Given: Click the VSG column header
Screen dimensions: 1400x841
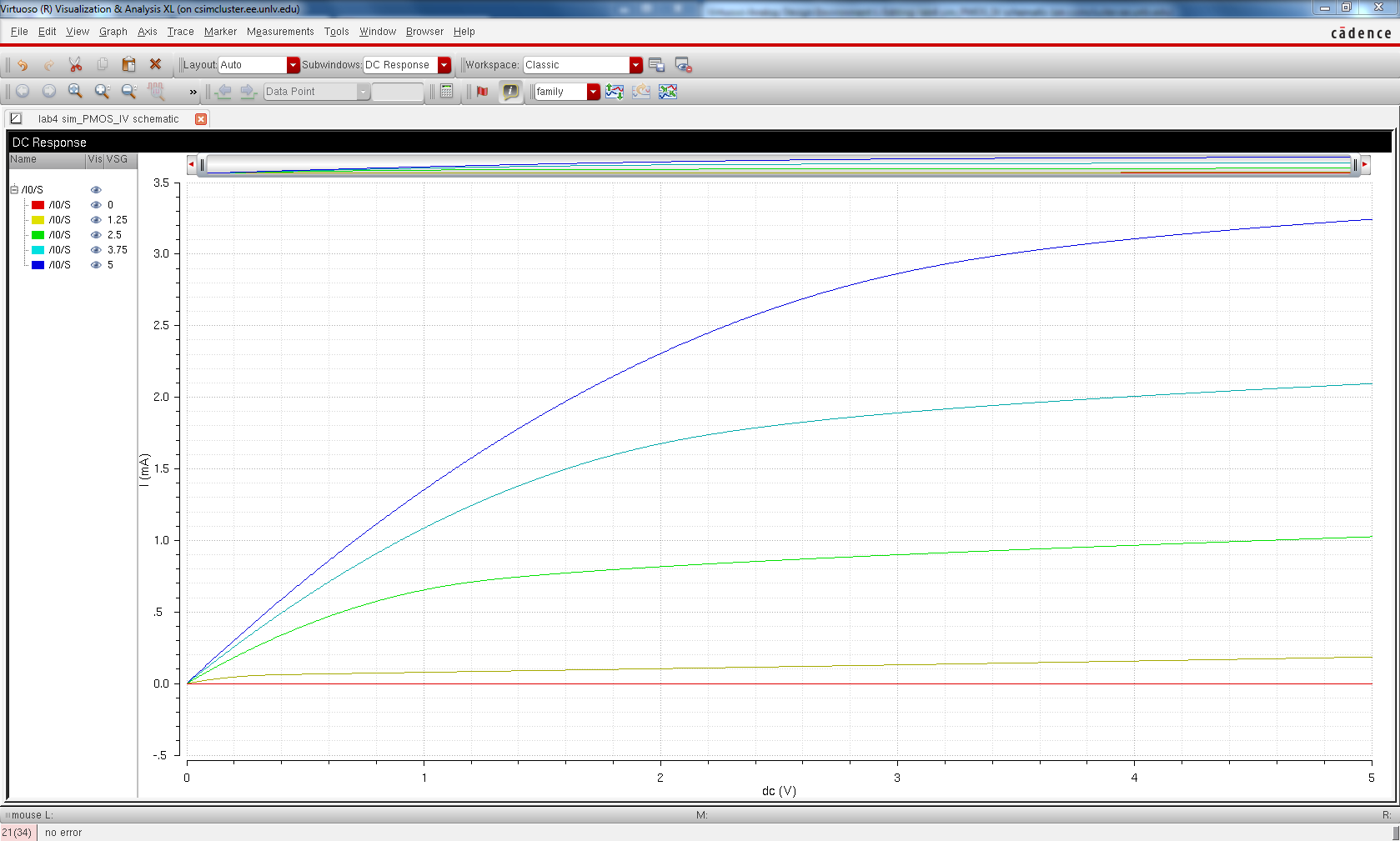Looking at the screenshot, I should point(120,159).
